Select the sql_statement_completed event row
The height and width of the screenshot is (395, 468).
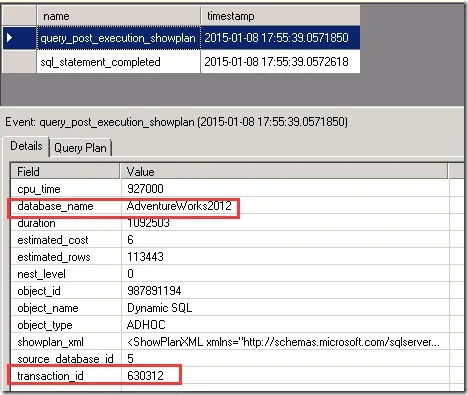coord(181,62)
